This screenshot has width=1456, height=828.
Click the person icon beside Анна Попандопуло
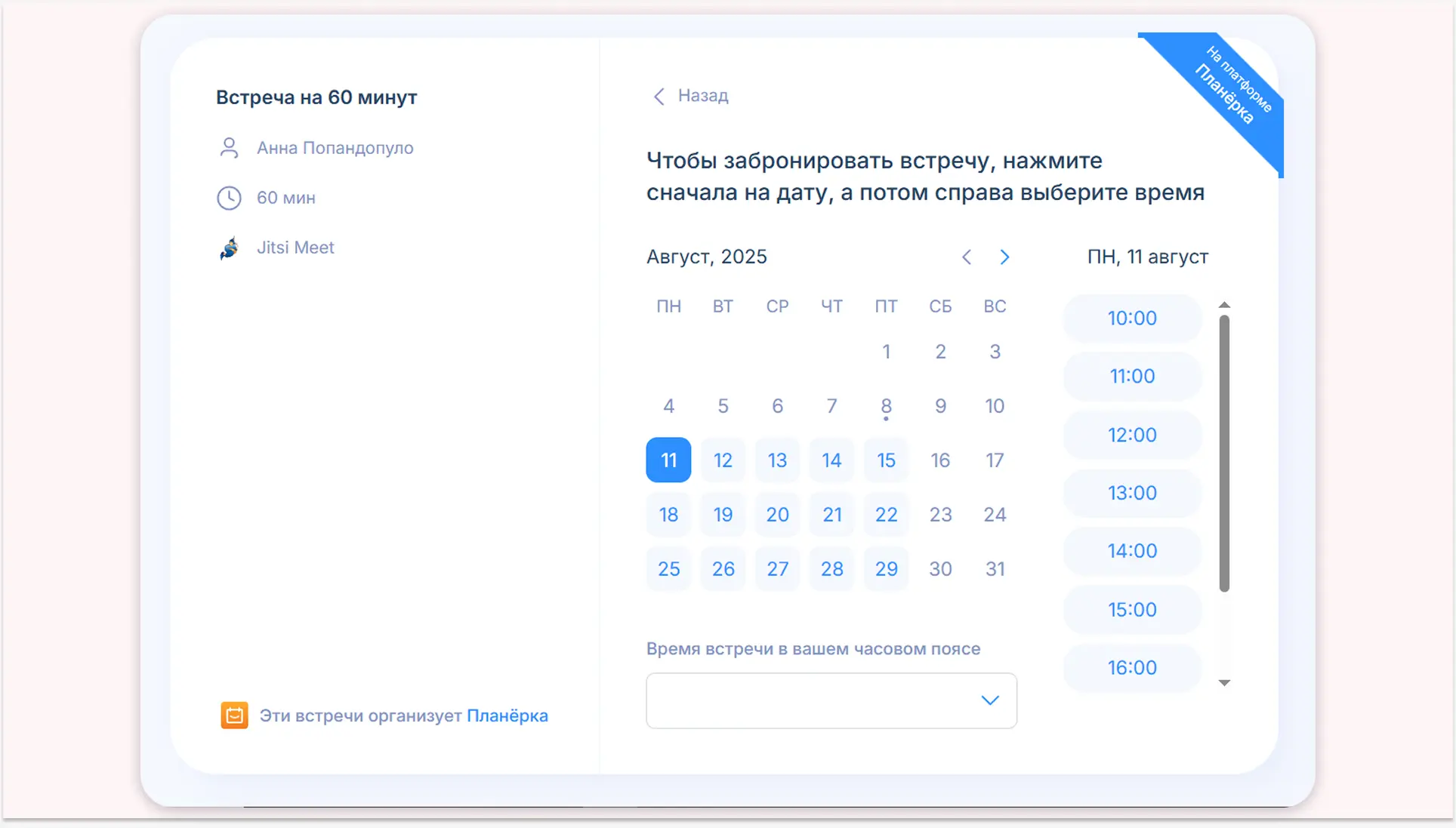(x=230, y=148)
